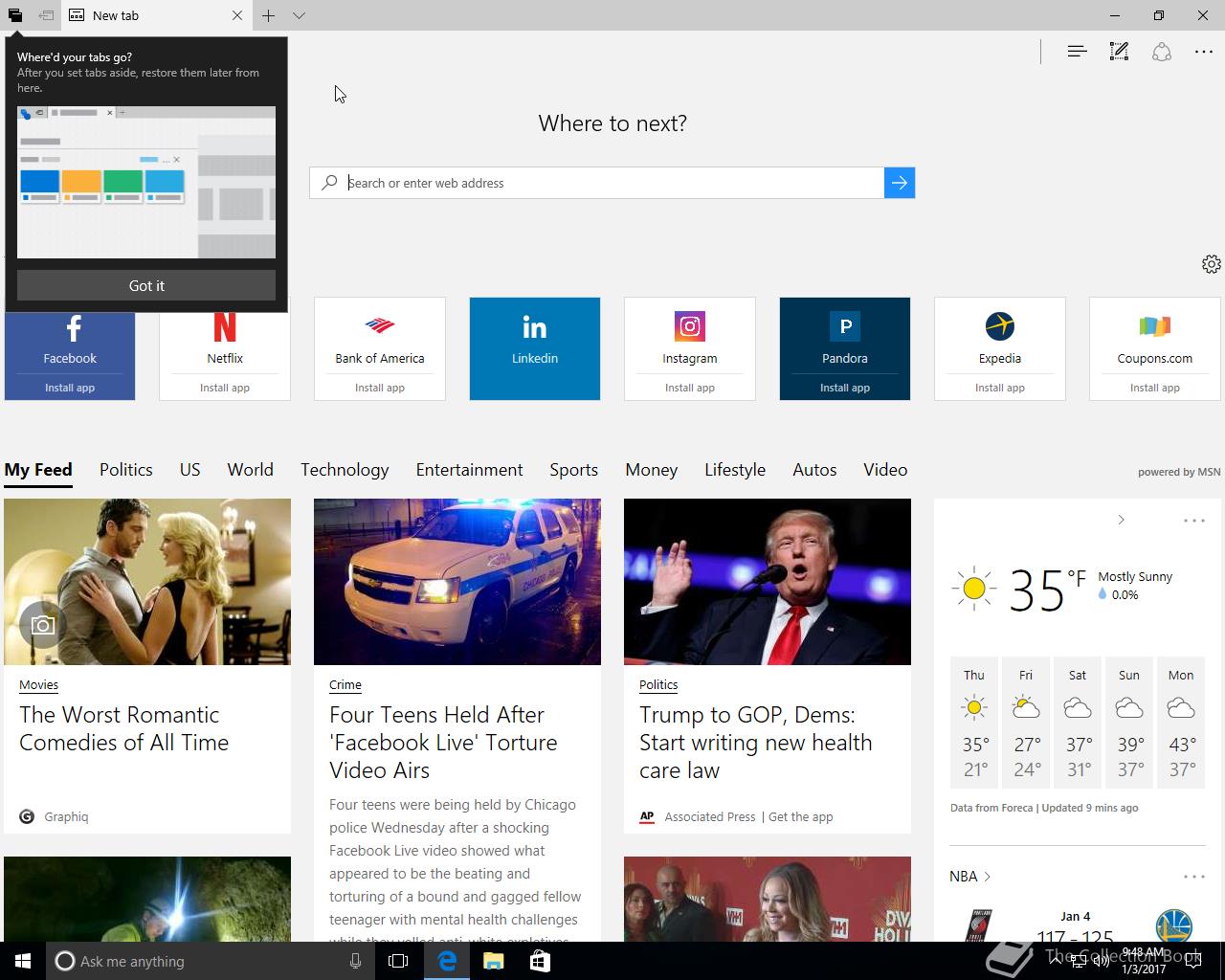This screenshot has width=1225, height=980.
Task: Open headline 'Trump to GOP, Dems'
Action: click(756, 743)
